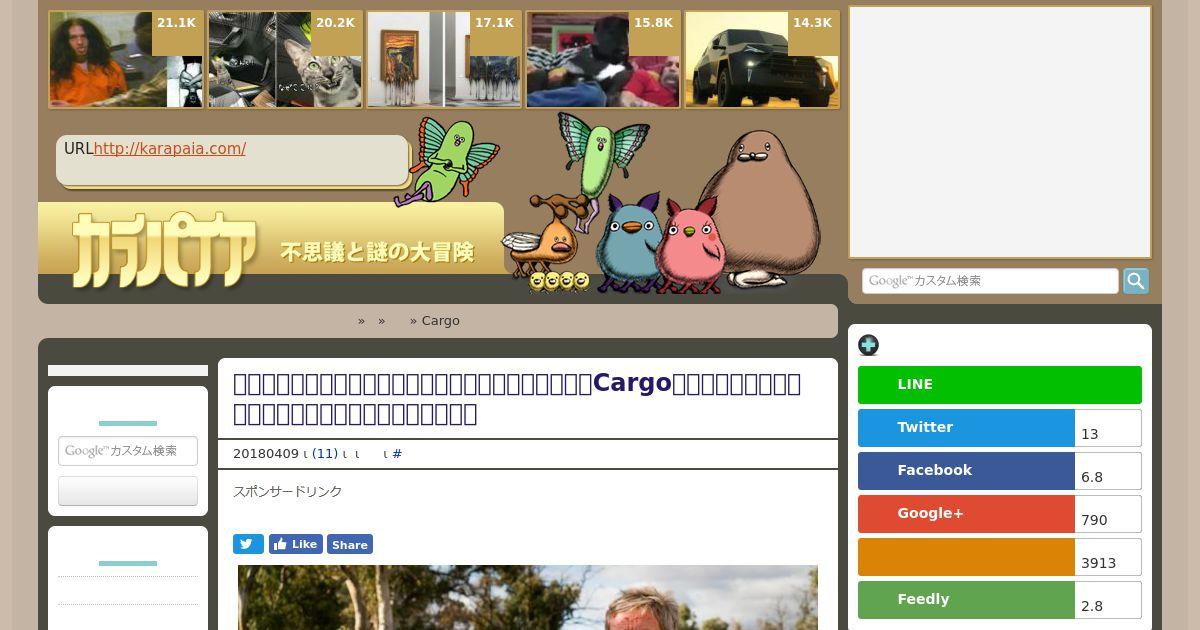Open the 21.1K views thumbnail

click(125, 59)
